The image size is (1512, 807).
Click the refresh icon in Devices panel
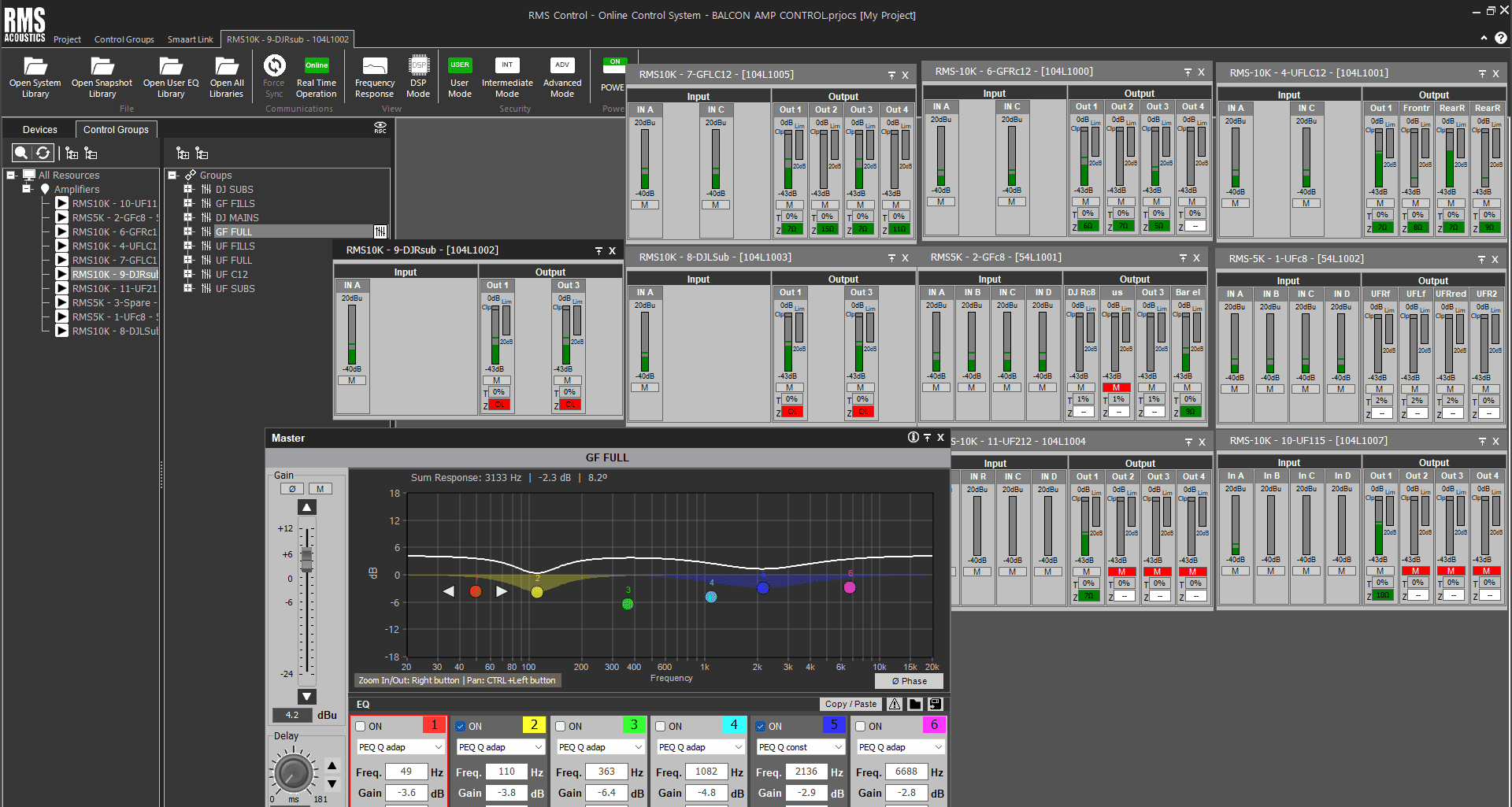43,153
